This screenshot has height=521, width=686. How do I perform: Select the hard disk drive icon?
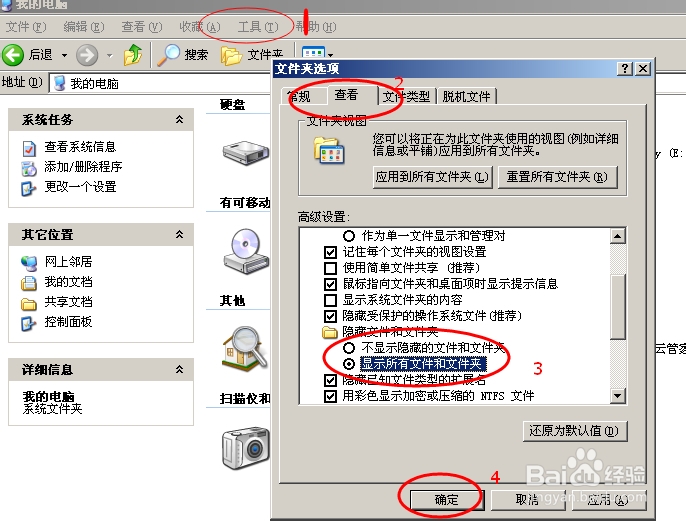pyautogui.click(x=245, y=153)
